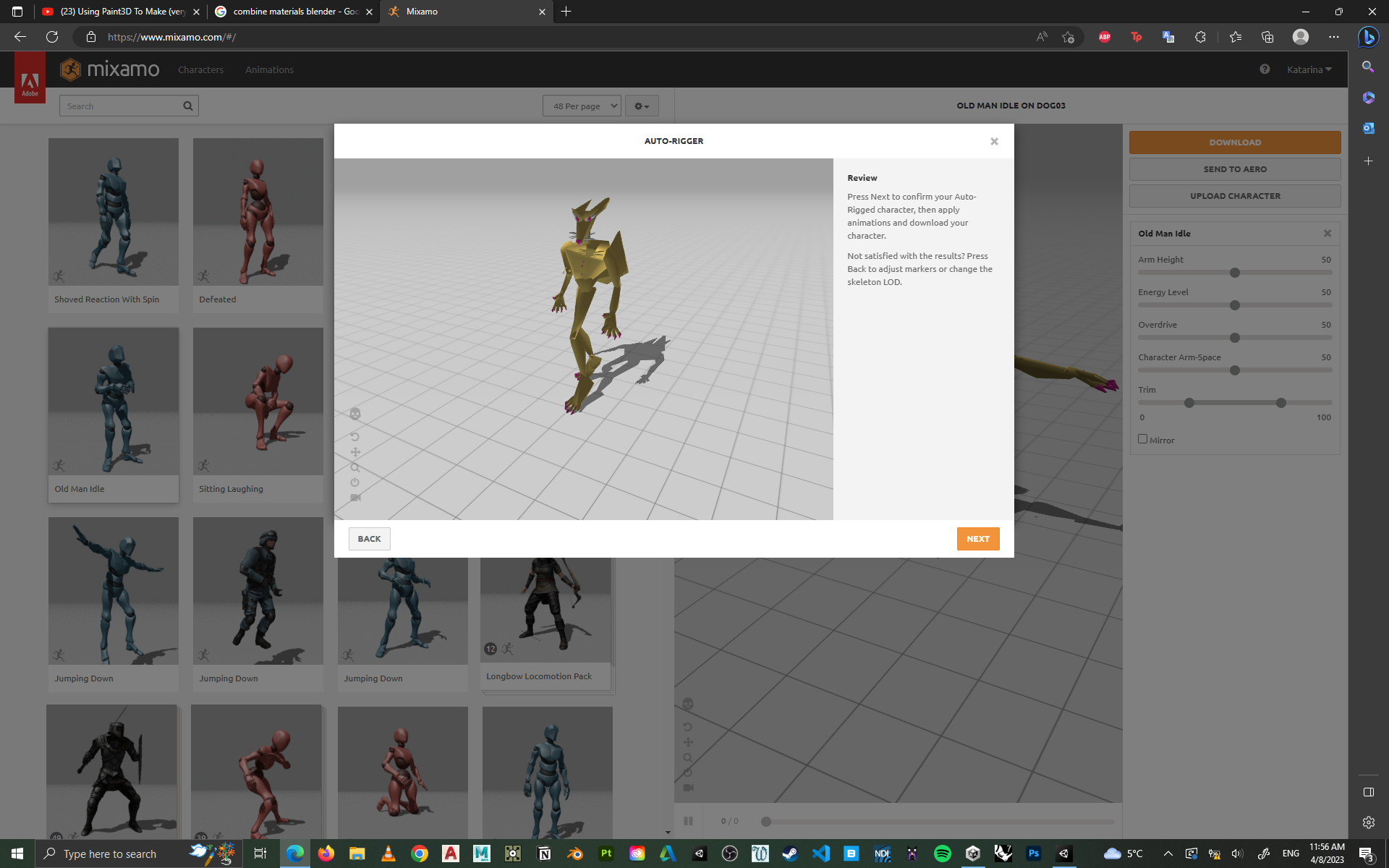1389x868 pixels.
Task: Enable the Mirror checkbox
Action: 1142,439
